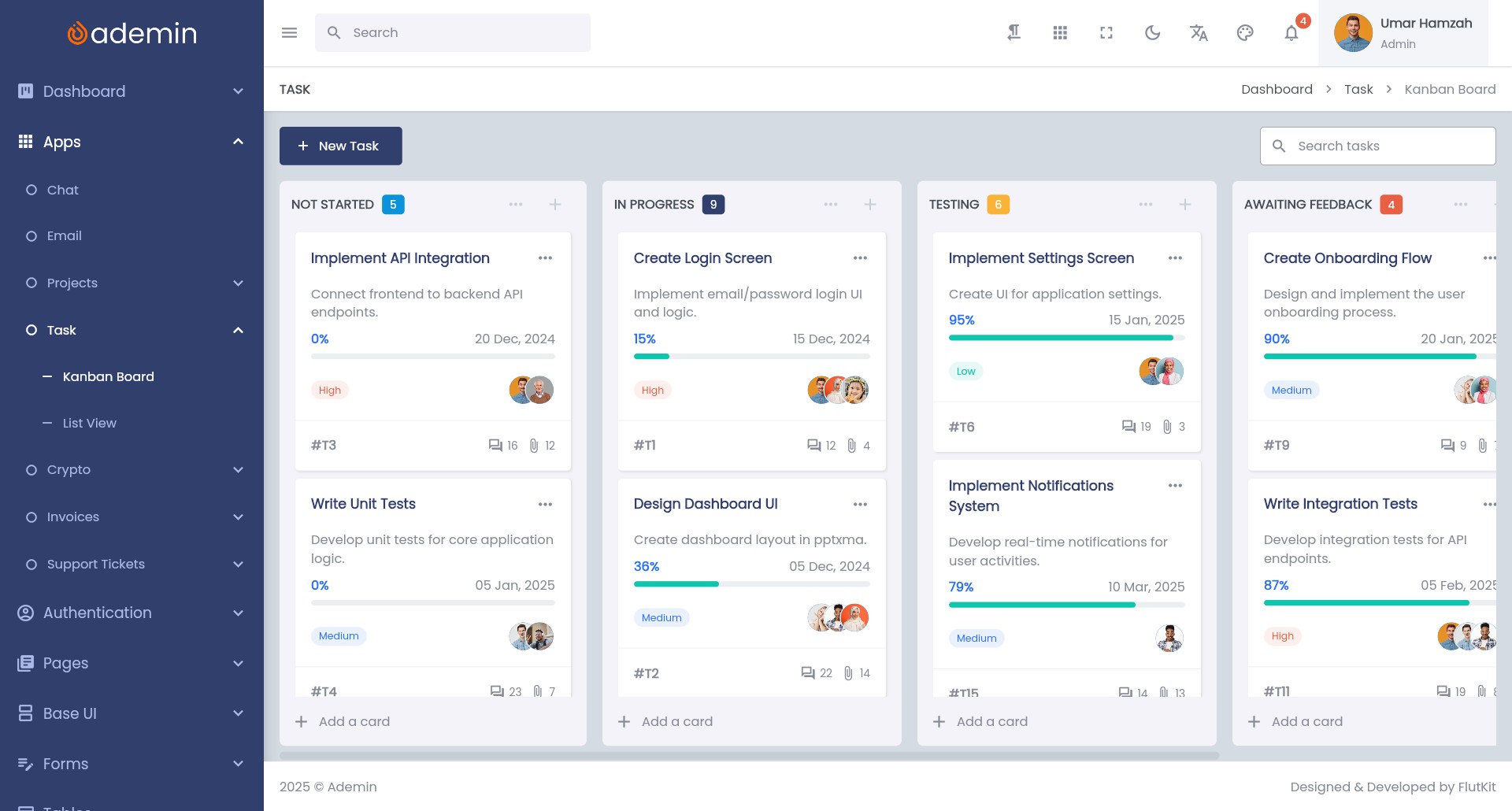This screenshot has width=1512, height=811.
Task: Click the plus icon in Not Started column
Action: point(555,205)
